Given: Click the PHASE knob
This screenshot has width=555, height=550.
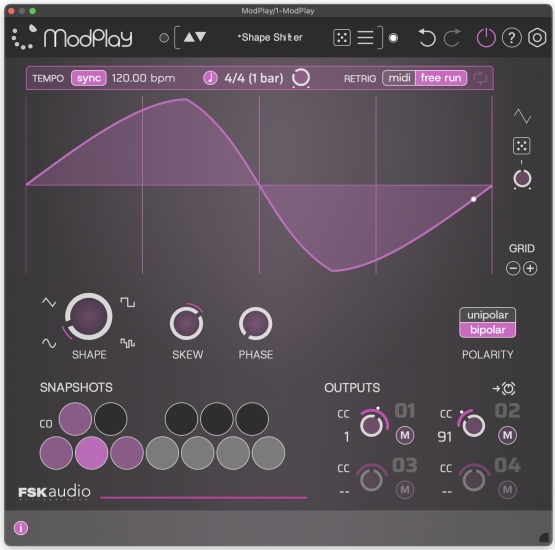Looking at the screenshot, I should coord(256,323).
